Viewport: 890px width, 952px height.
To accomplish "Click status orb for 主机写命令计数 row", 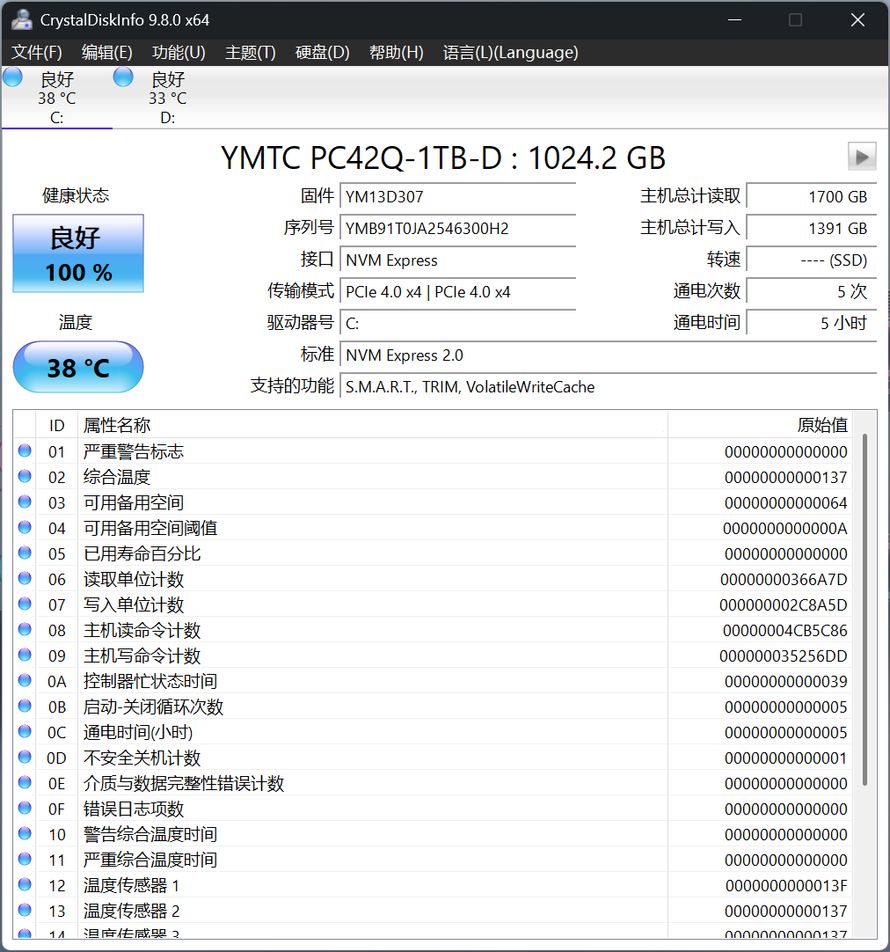I will [24, 655].
